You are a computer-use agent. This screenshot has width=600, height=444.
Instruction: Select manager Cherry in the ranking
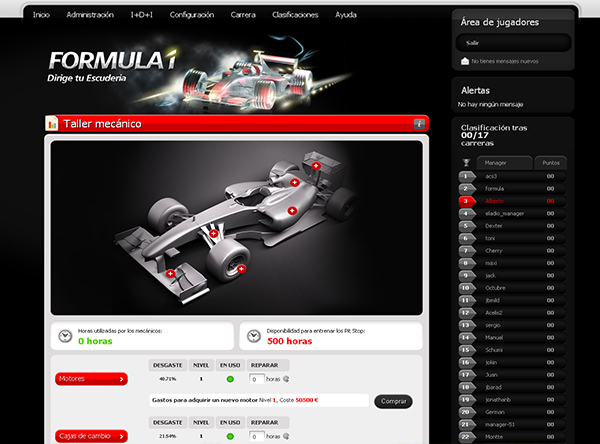(494, 251)
